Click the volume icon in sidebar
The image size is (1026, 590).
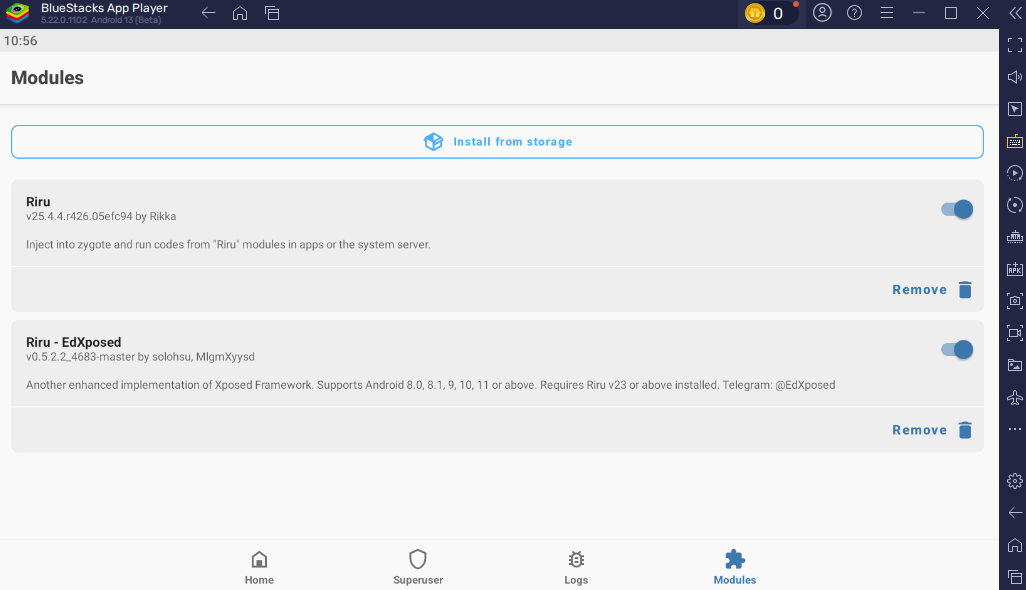coord(1014,77)
